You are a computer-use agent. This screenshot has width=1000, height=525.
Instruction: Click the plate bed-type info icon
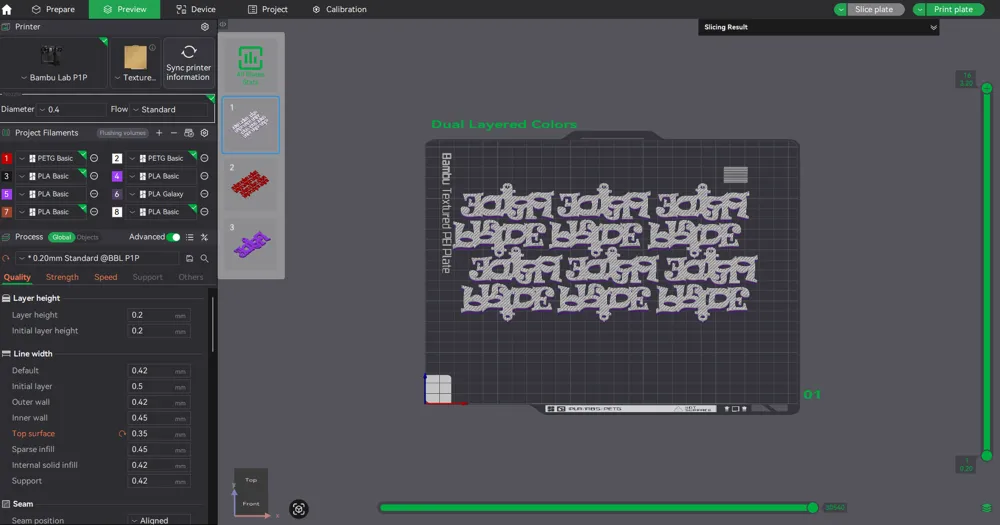pyautogui.click(x=152, y=47)
